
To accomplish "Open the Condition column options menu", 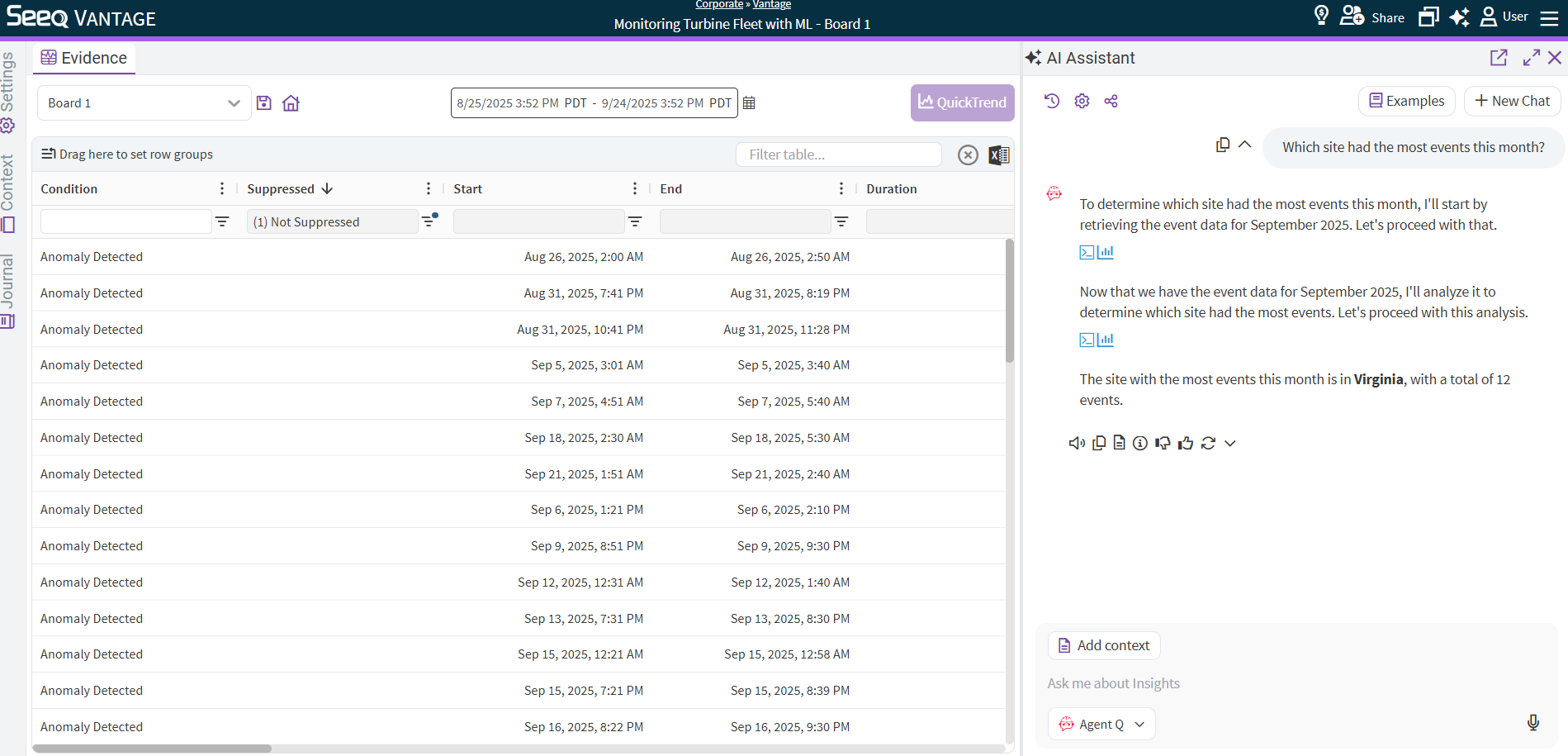I will click(222, 189).
